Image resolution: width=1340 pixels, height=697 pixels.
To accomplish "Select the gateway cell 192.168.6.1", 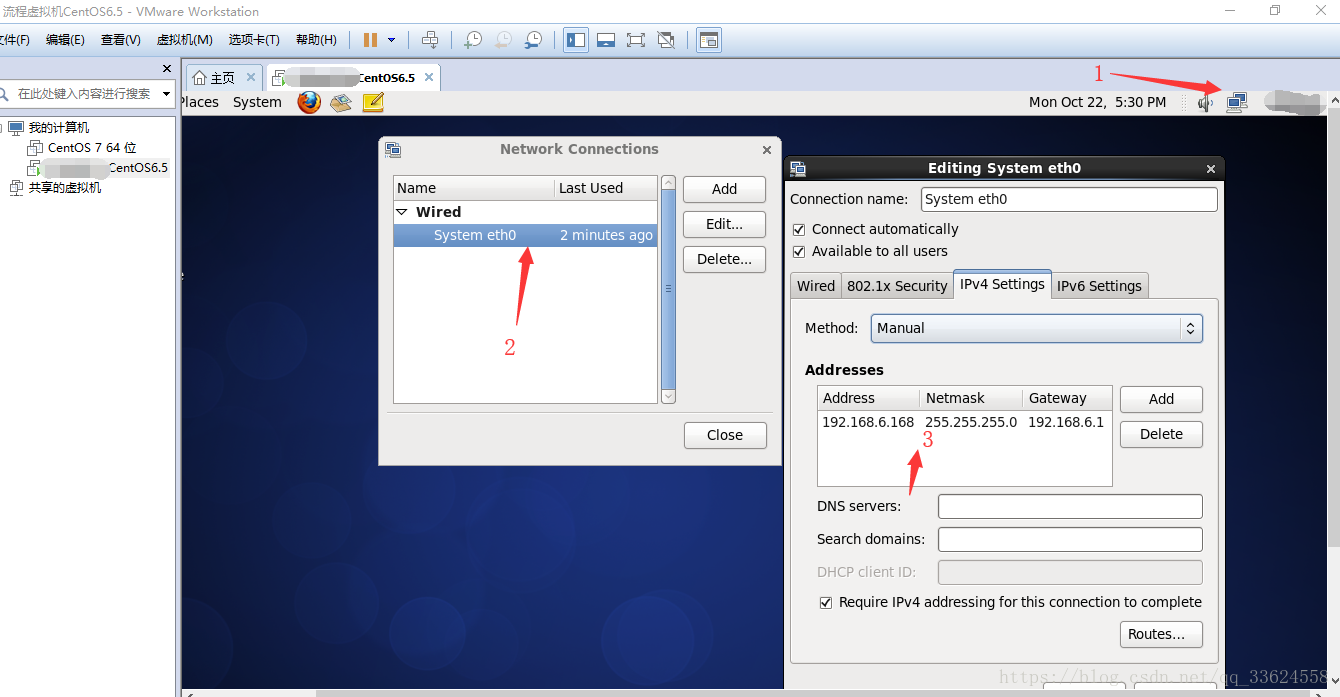I will coord(1066,422).
